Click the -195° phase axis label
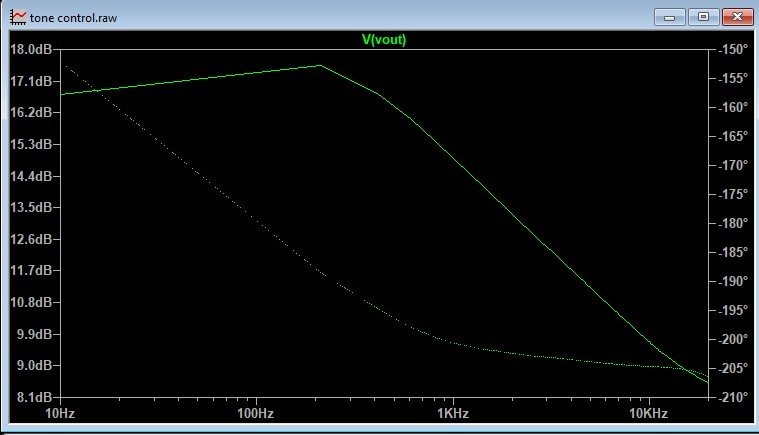 pos(733,310)
